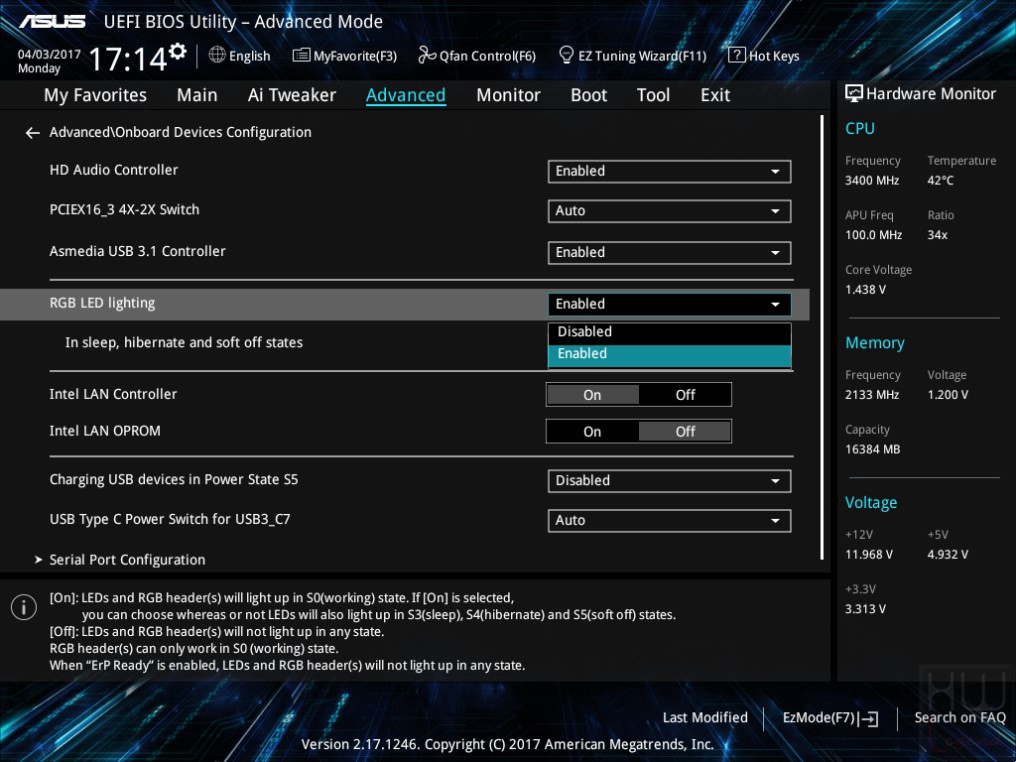Click the Advanced\Onboard Devices Configuration breadcrumb
The image size is (1016, 762).
pyautogui.click(x=180, y=132)
